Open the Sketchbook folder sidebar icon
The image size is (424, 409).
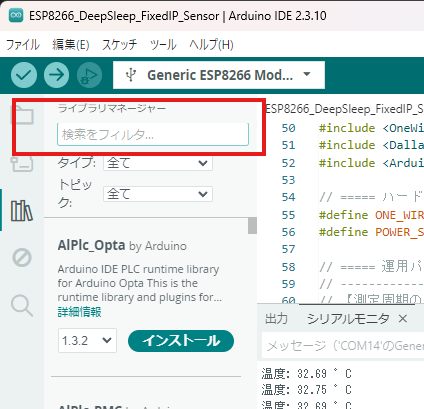22,114
